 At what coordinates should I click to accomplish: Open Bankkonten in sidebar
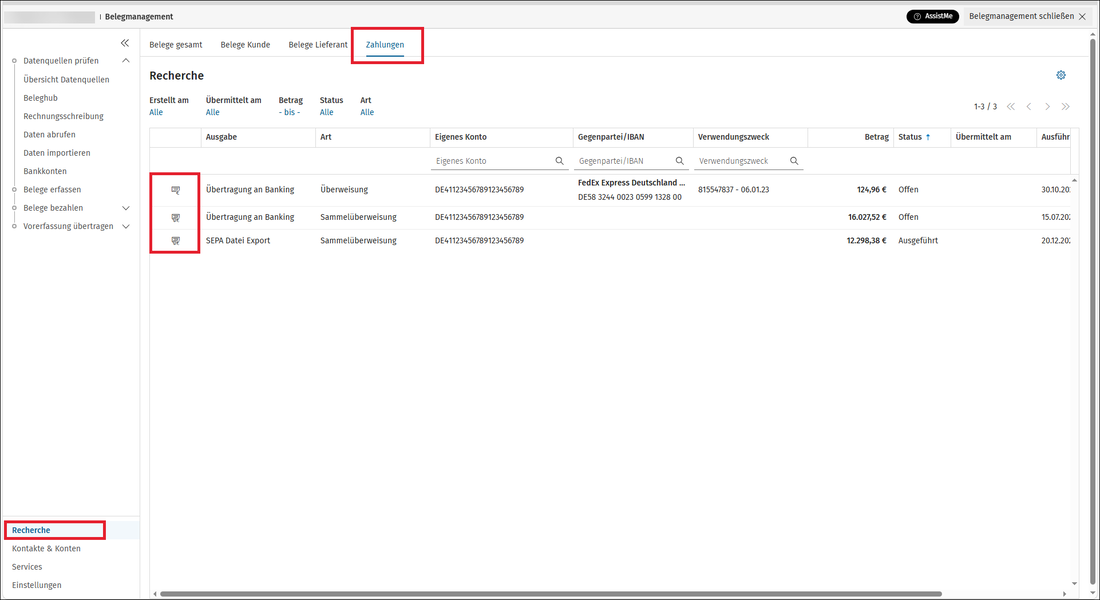pyautogui.click(x=45, y=171)
